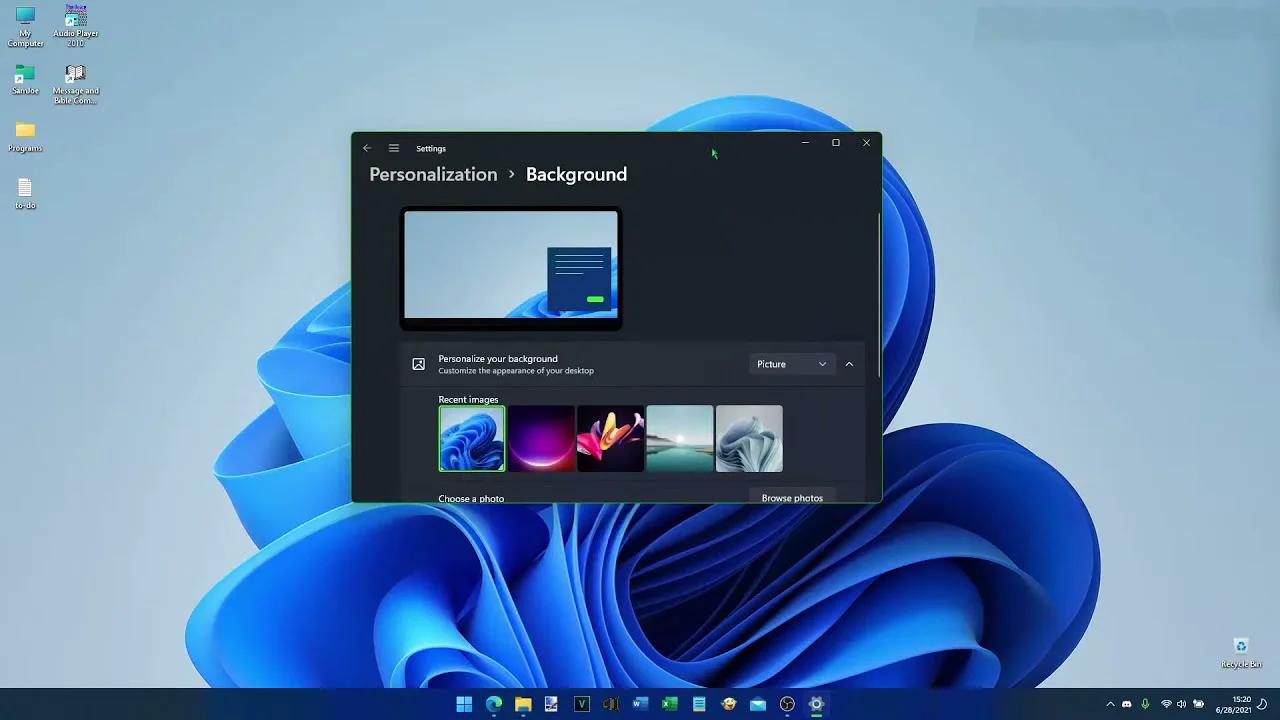Open the Picture background type dropdown
Viewport: 1280px width, 720px height.
tap(792, 364)
